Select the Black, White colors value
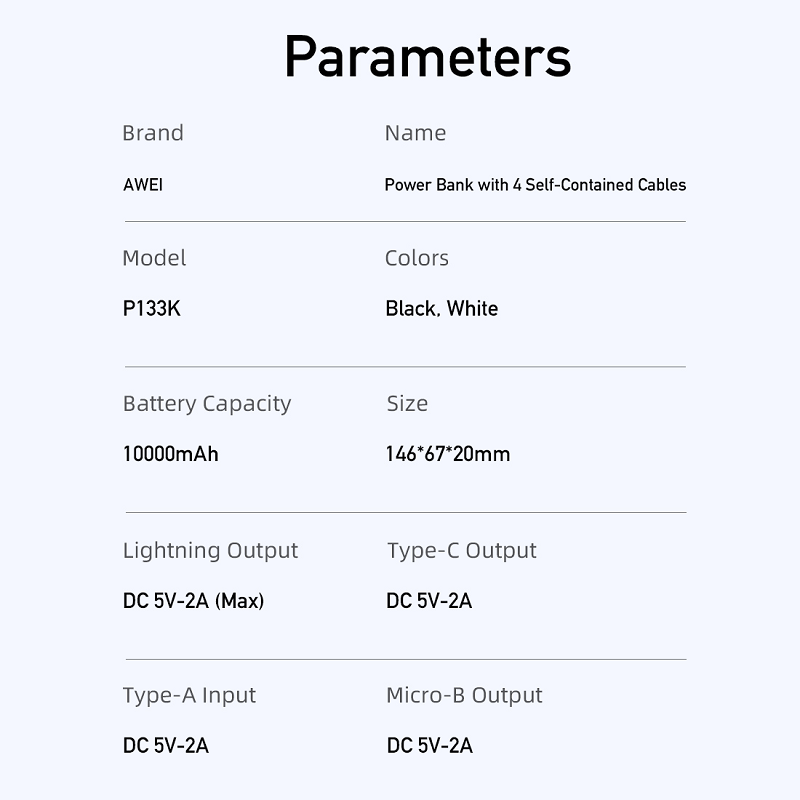800x800 pixels. pyautogui.click(x=441, y=309)
